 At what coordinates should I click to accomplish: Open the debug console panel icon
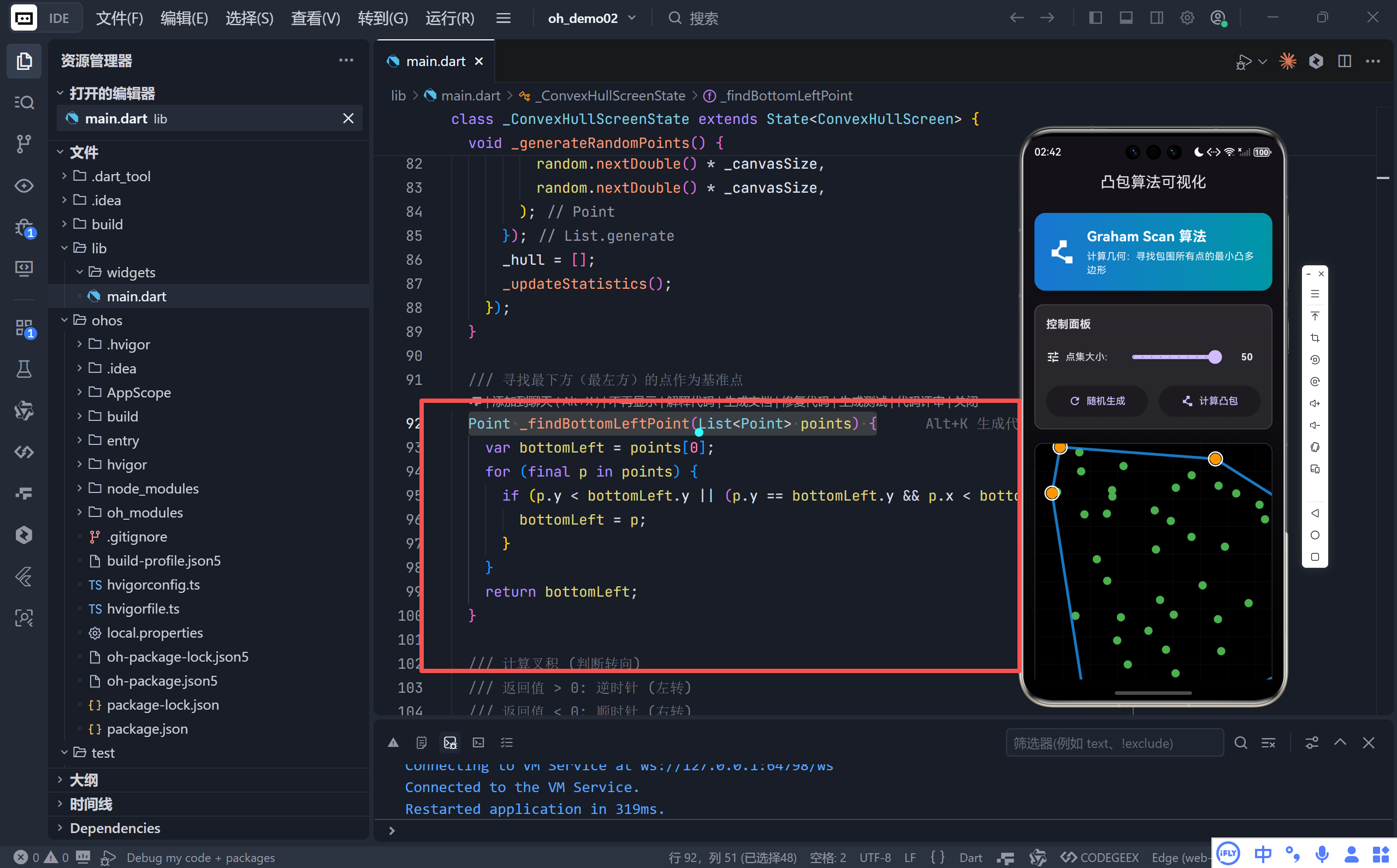pyautogui.click(x=449, y=742)
